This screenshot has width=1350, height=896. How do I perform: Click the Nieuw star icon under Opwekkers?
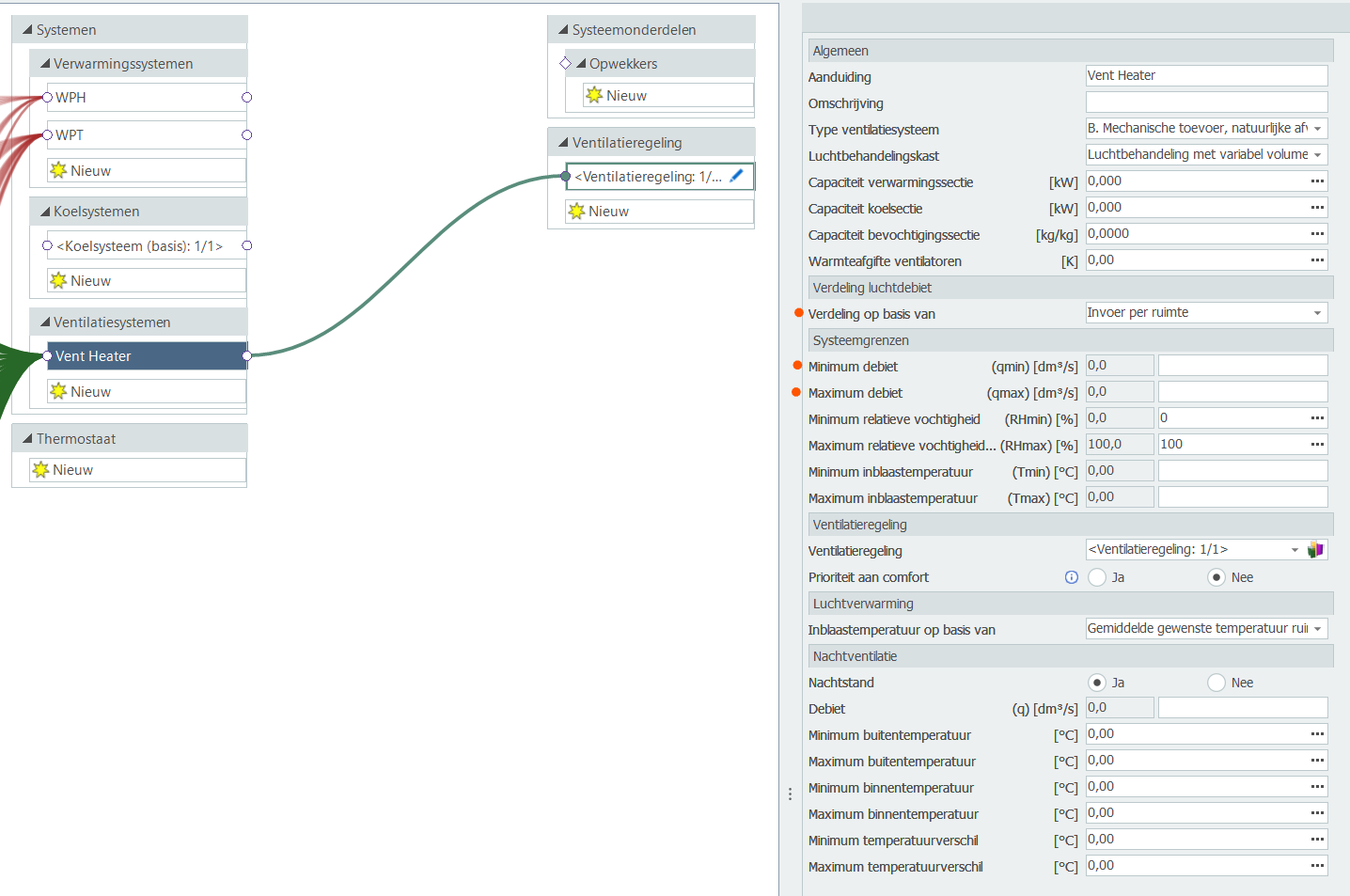(594, 95)
